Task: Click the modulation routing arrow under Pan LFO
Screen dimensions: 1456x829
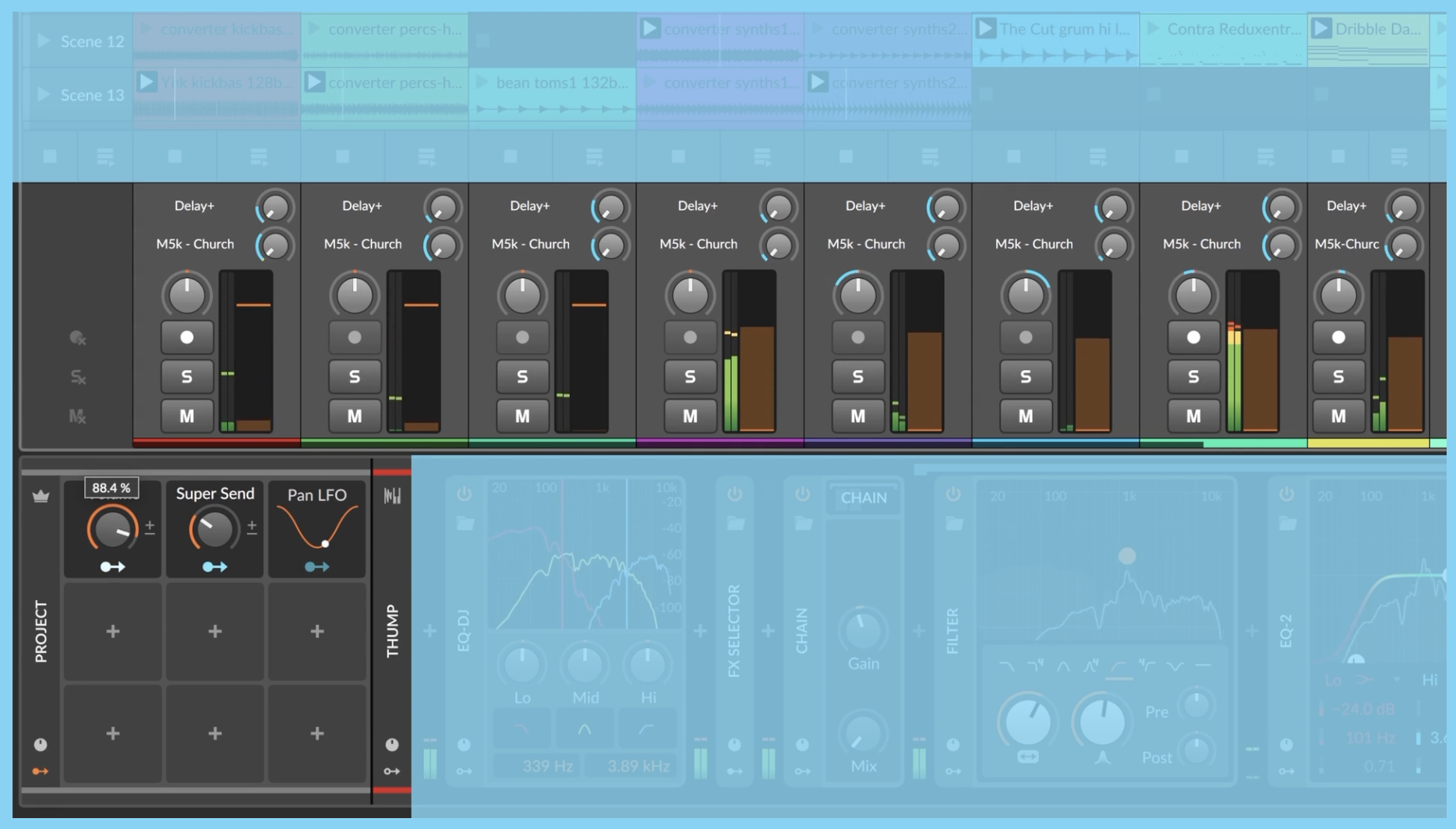Action: click(x=316, y=566)
